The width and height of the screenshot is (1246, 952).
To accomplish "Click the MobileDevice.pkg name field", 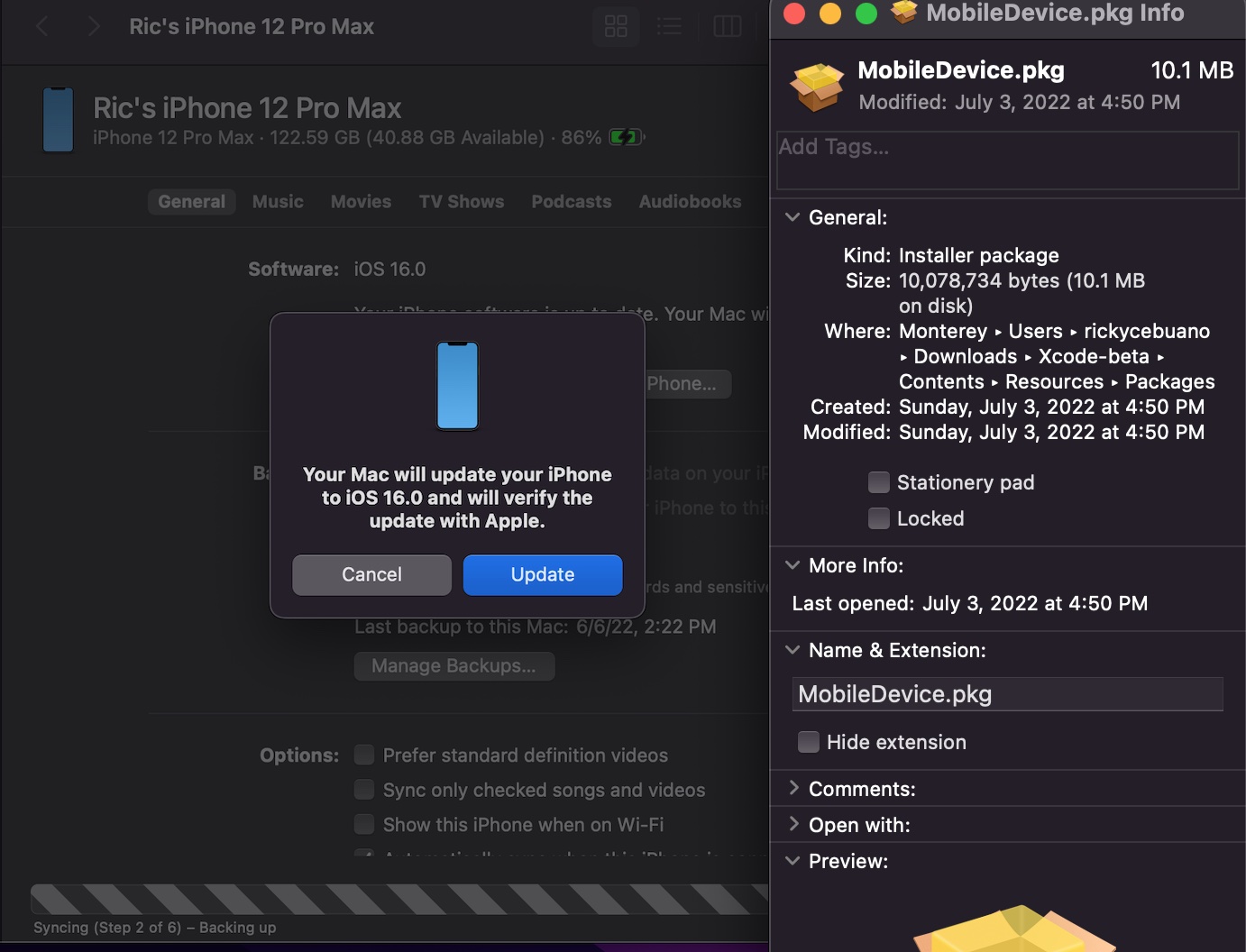I will click(1007, 694).
